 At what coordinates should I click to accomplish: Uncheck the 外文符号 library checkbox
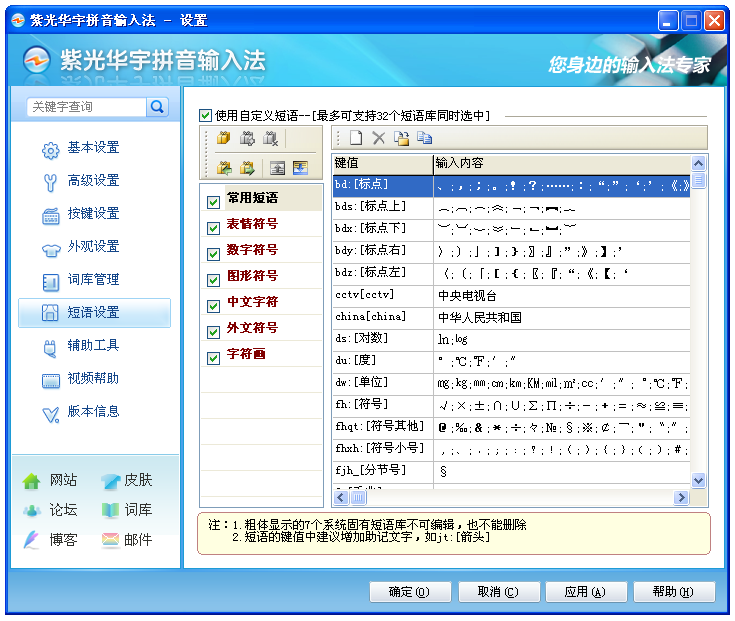[x=213, y=332]
